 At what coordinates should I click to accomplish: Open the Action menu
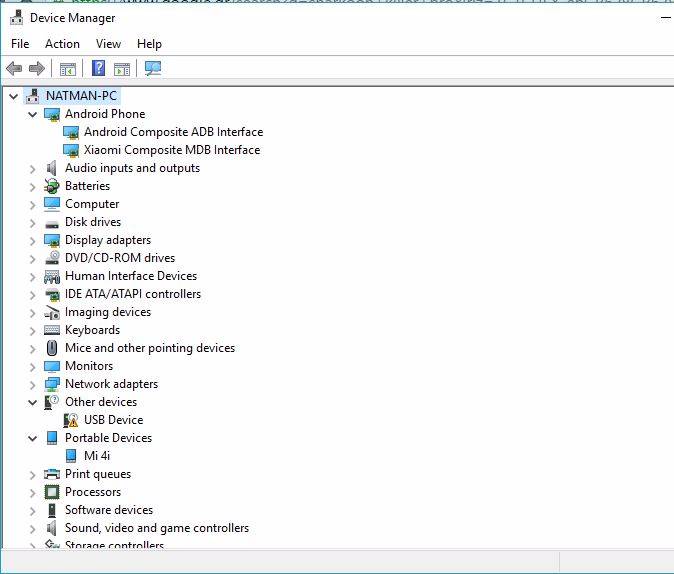[x=62, y=44]
